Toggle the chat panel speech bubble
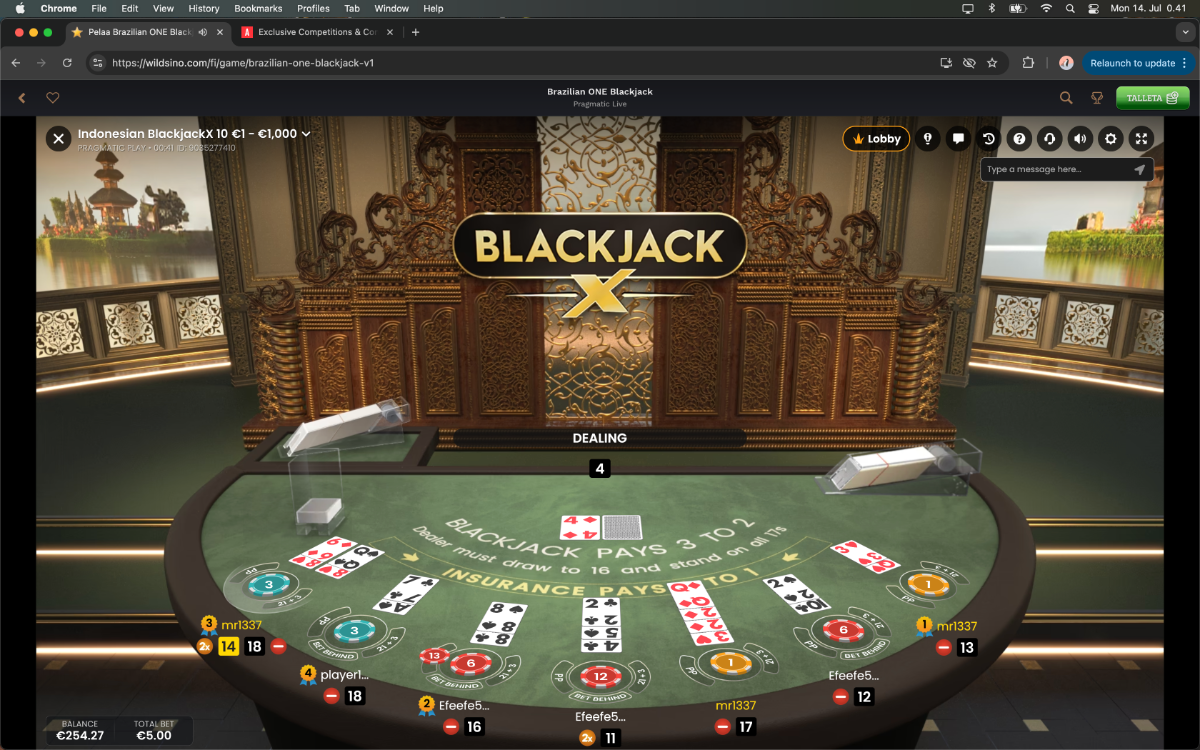Viewport: 1200px width, 750px height. click(958, 139)
